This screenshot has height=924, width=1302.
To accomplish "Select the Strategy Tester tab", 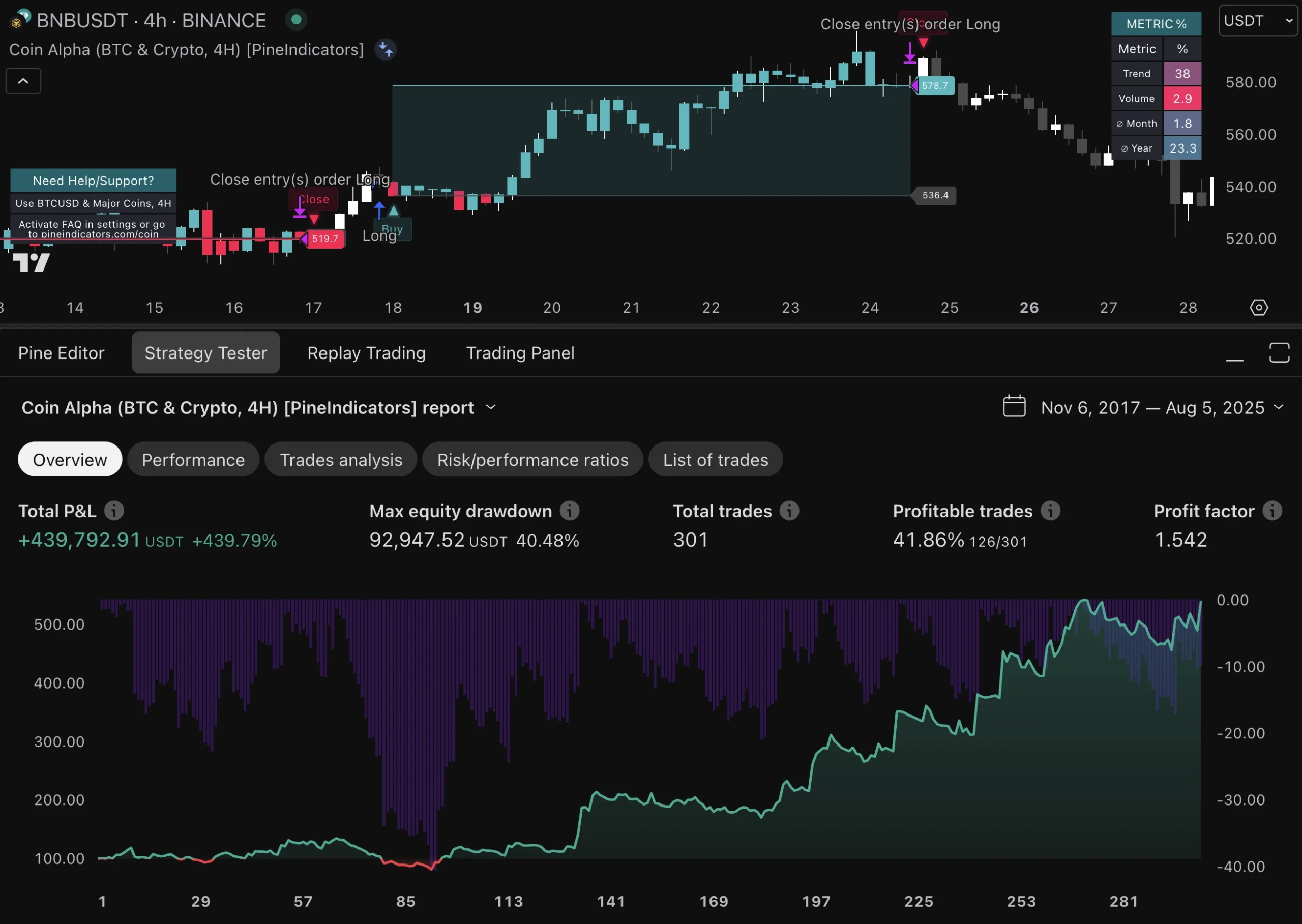I will (x=206, y=353).
